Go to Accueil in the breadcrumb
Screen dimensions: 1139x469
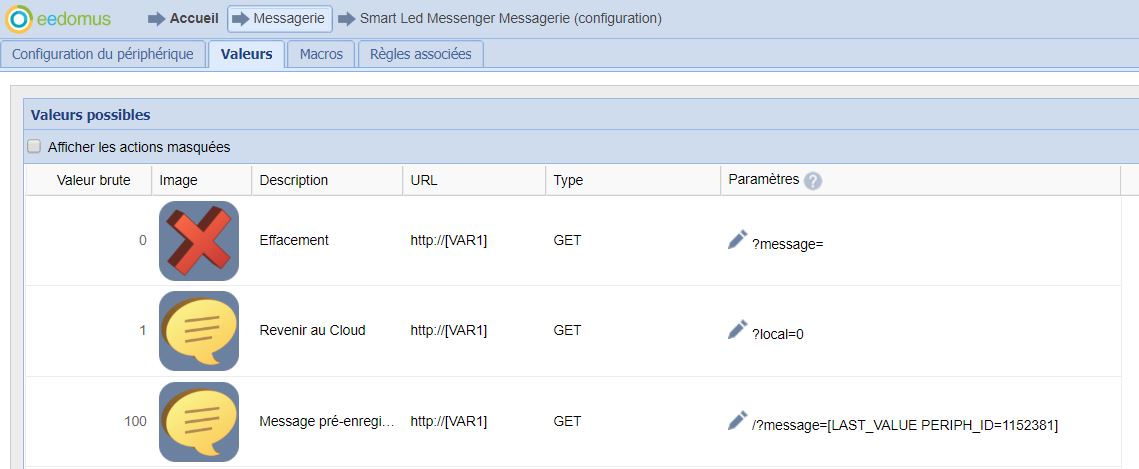pos(193,19)
